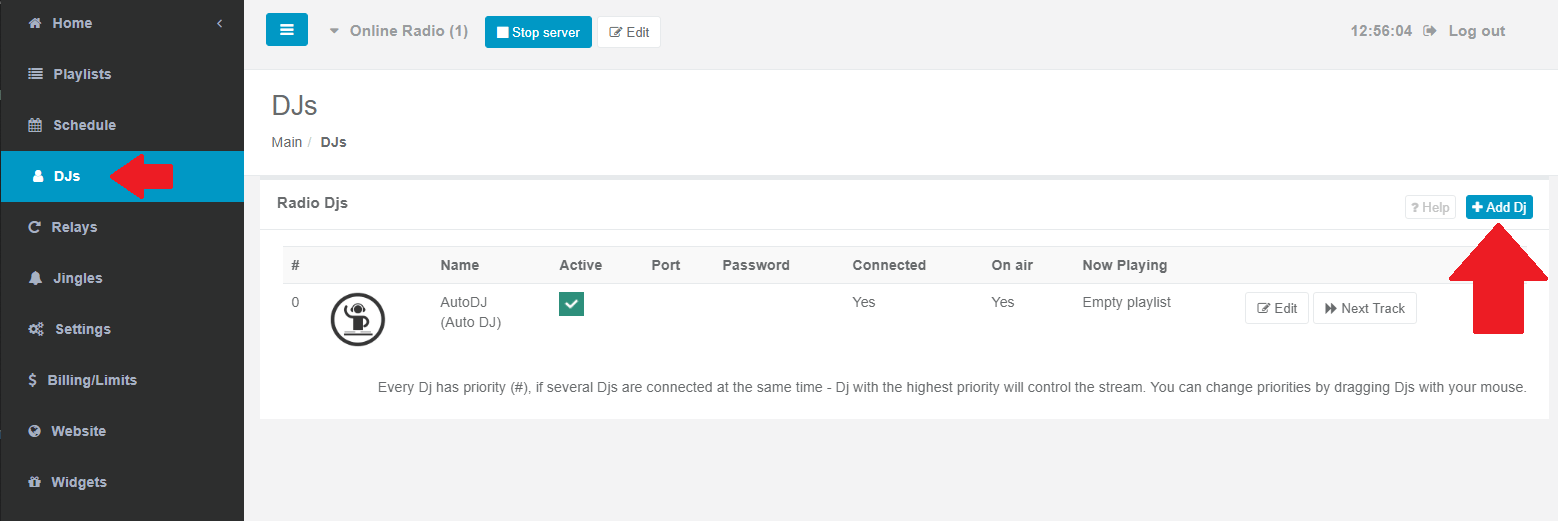The height and width of the screenshot is (521, 1558).
Task: Skip to Next Track for AutoDJ
Action: click(x=1365, y=308)
